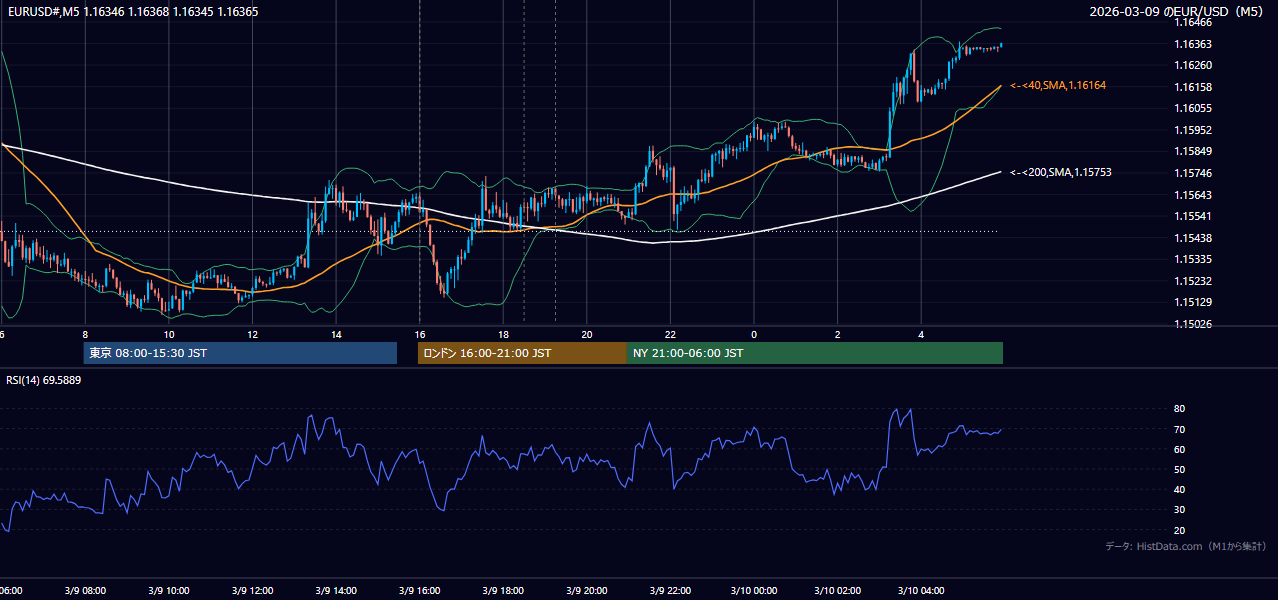
Task: Click hour label 18 under the price chart
Action: pos(503,334)
